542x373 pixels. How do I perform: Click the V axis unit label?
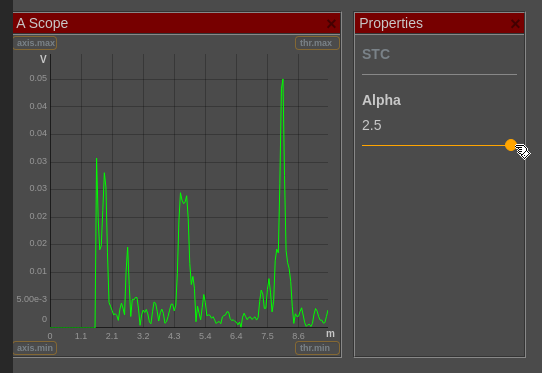pyautogui.click(x=43, y=59)
